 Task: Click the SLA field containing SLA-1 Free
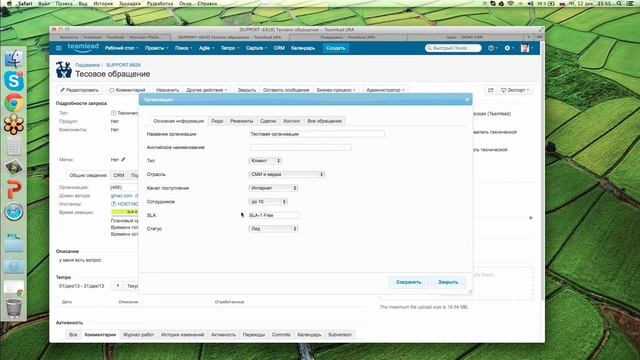click(274, 215)
